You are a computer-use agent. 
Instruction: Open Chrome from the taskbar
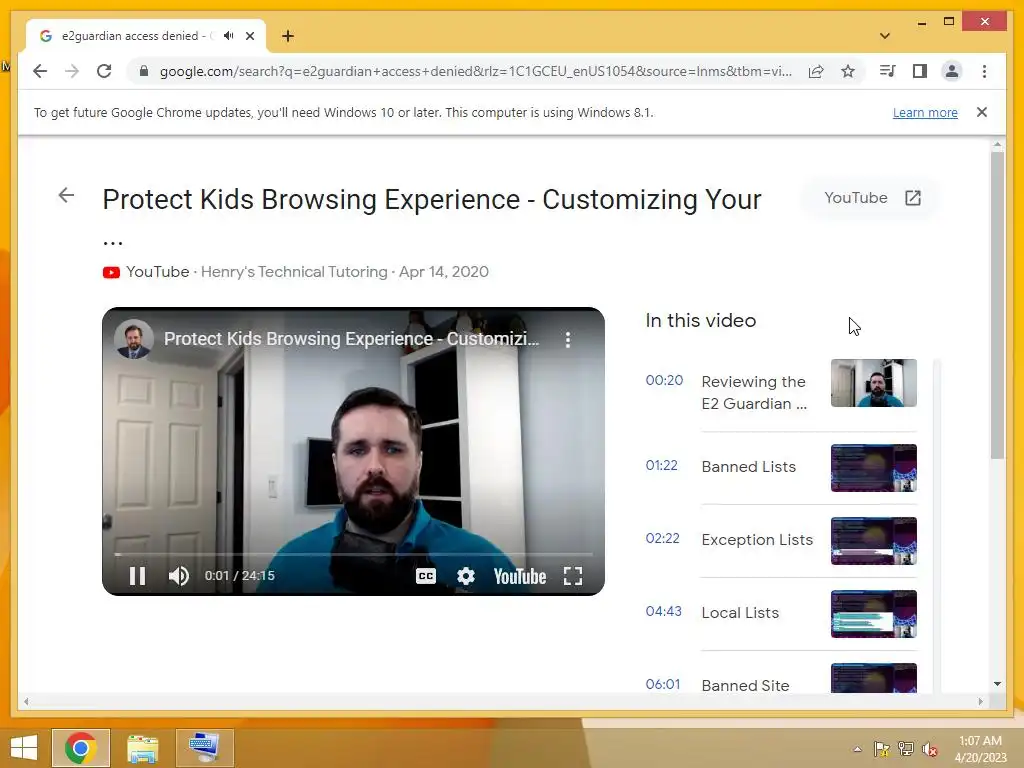[81, 748]
